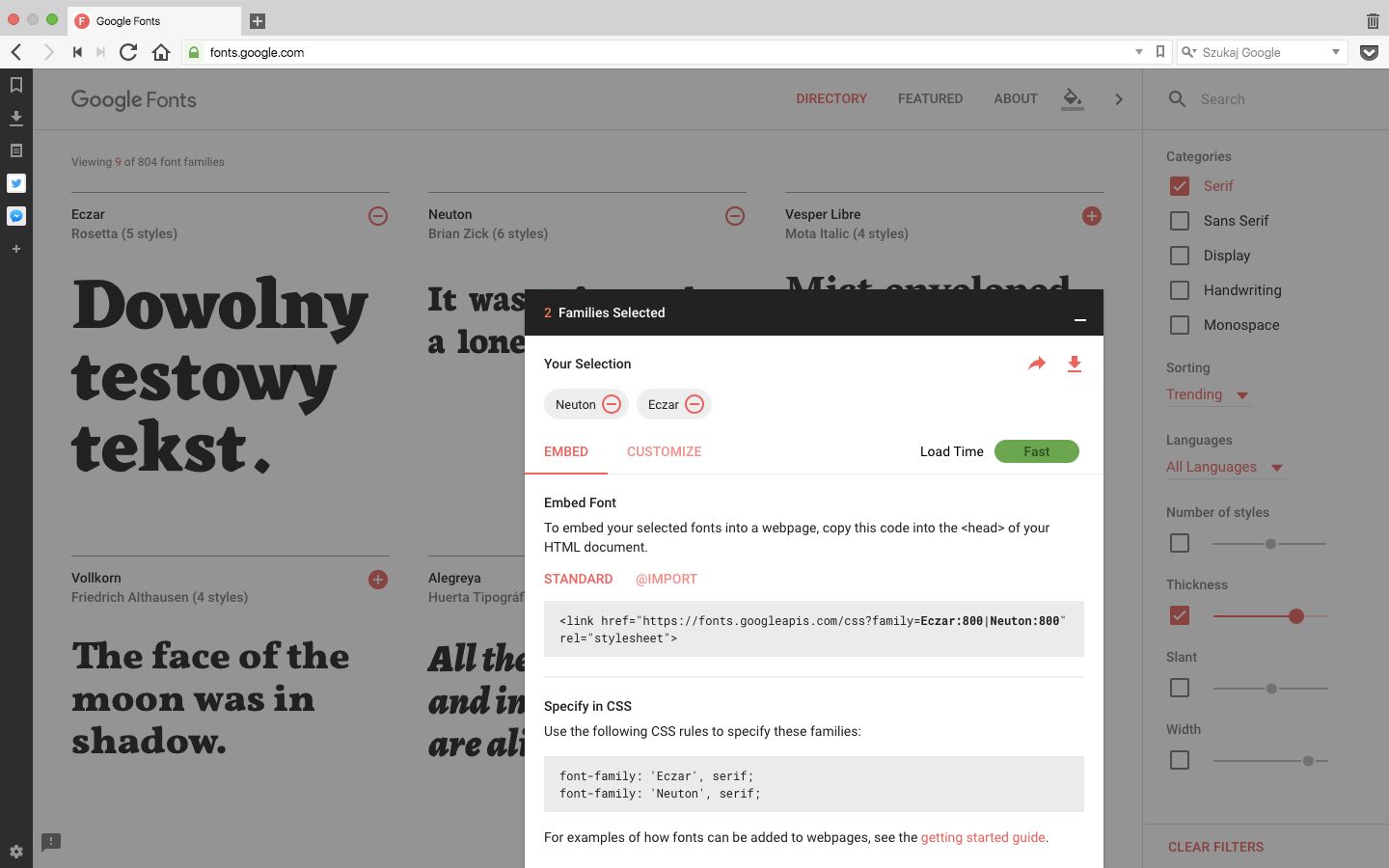The height and width of the screenshot is (868, 1389).
Task: Download the selected font families
Action: (1075, 364)
